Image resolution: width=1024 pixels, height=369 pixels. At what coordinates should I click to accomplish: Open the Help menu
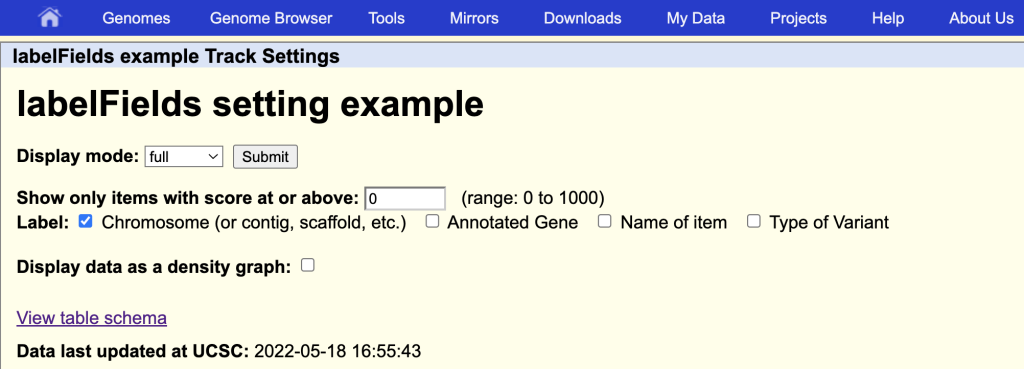(888, 18)
